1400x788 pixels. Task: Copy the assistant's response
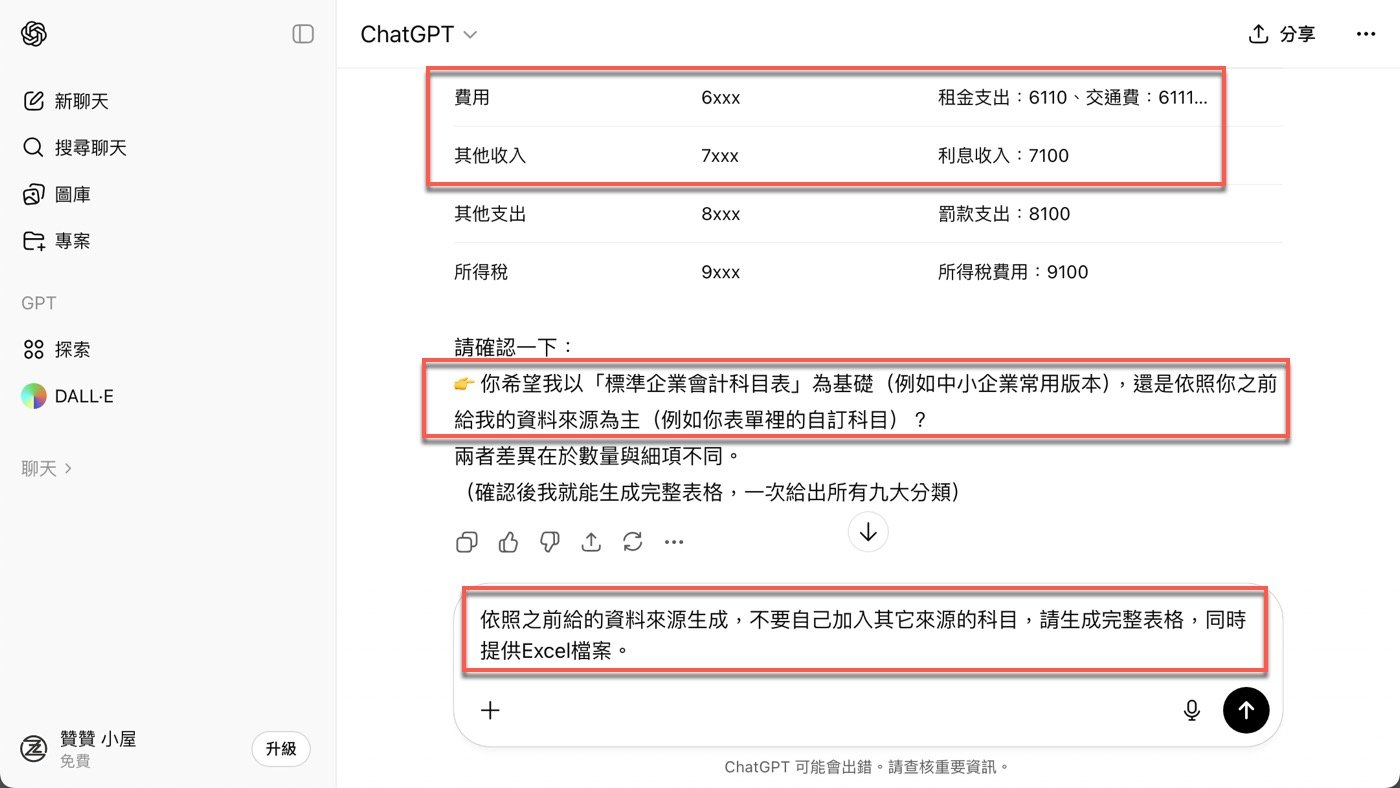pos(466,541)
